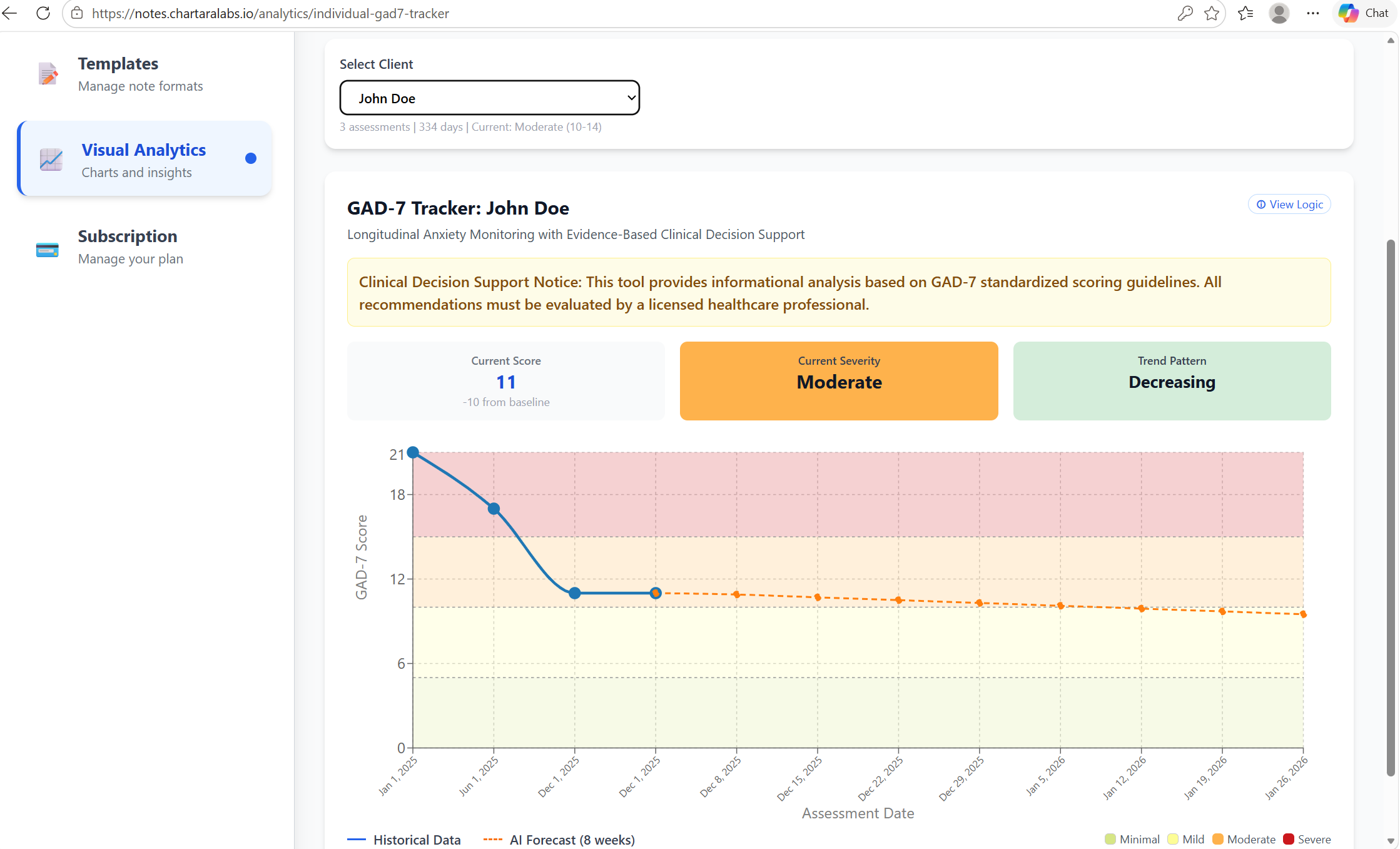
Task: Click the scrollbar down arrow
Action: coord(1391,841)
